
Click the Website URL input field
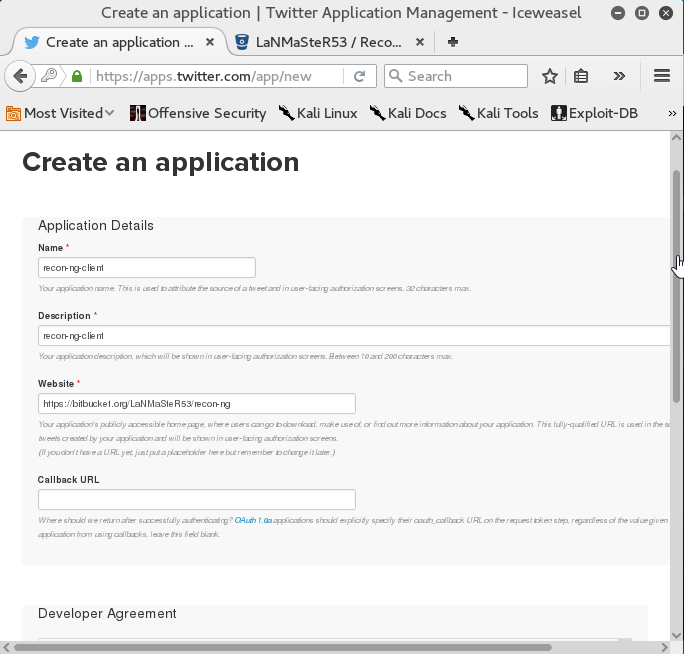click(197, 404)
